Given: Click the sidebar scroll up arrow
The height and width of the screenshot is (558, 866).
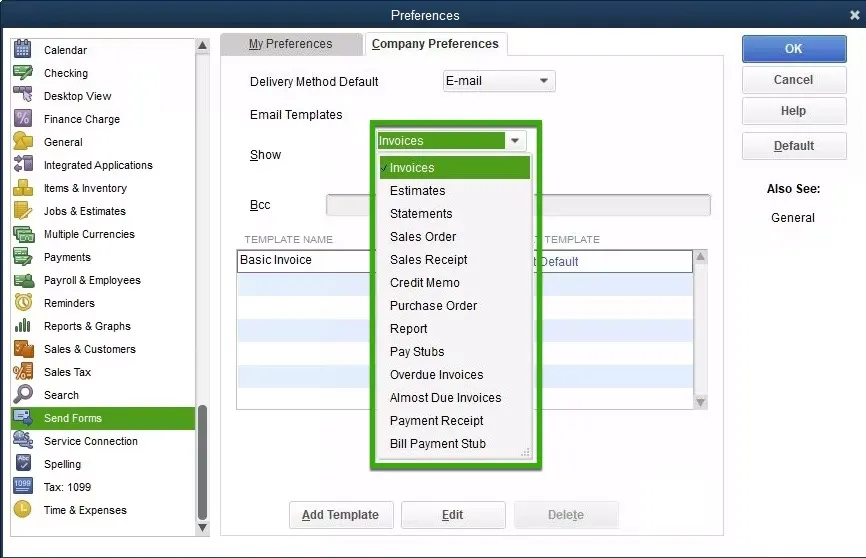Looking at the screenshot, I should point(203,46).
